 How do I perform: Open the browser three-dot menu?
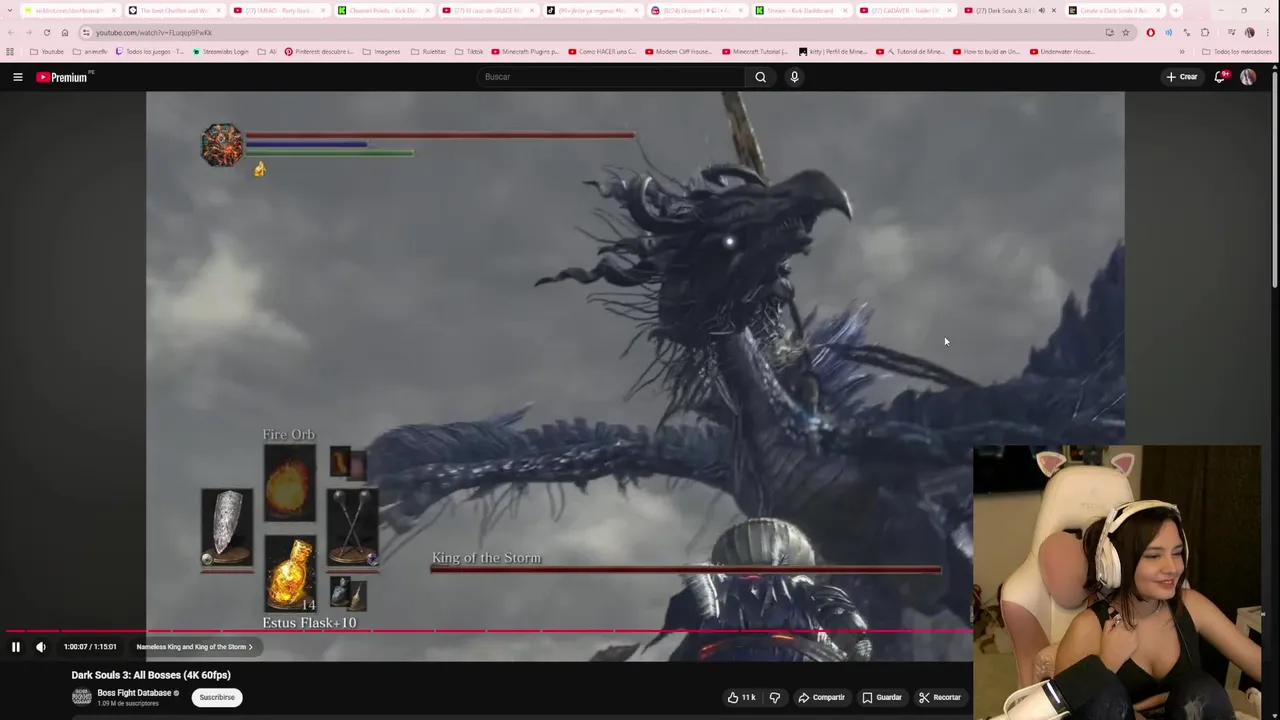1267,32
